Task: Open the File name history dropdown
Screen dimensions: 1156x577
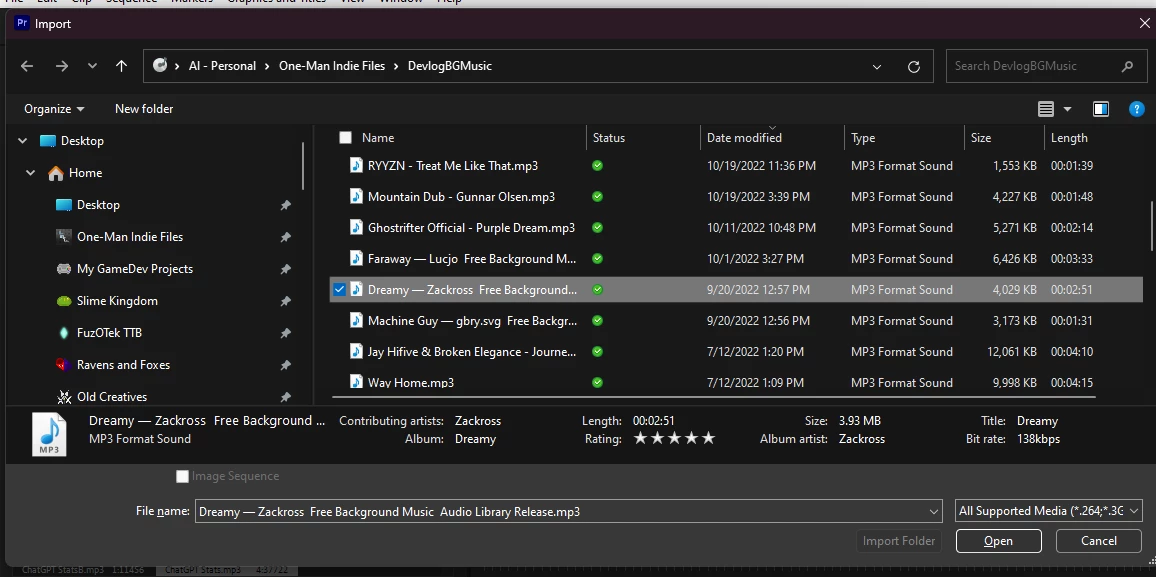Action: point(935,511)
